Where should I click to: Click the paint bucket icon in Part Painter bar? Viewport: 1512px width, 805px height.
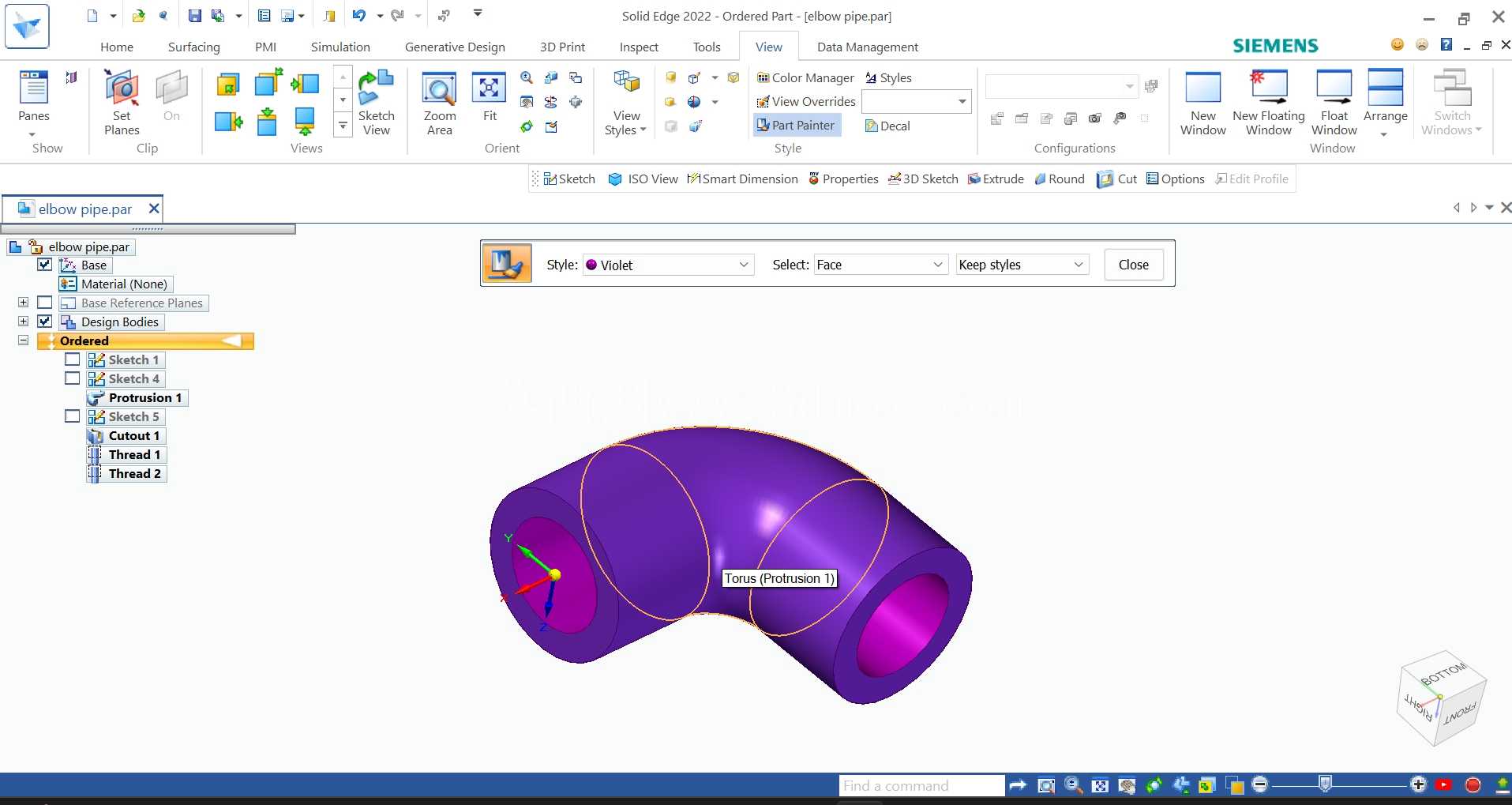pyautogui.click(x=507, y=264)
